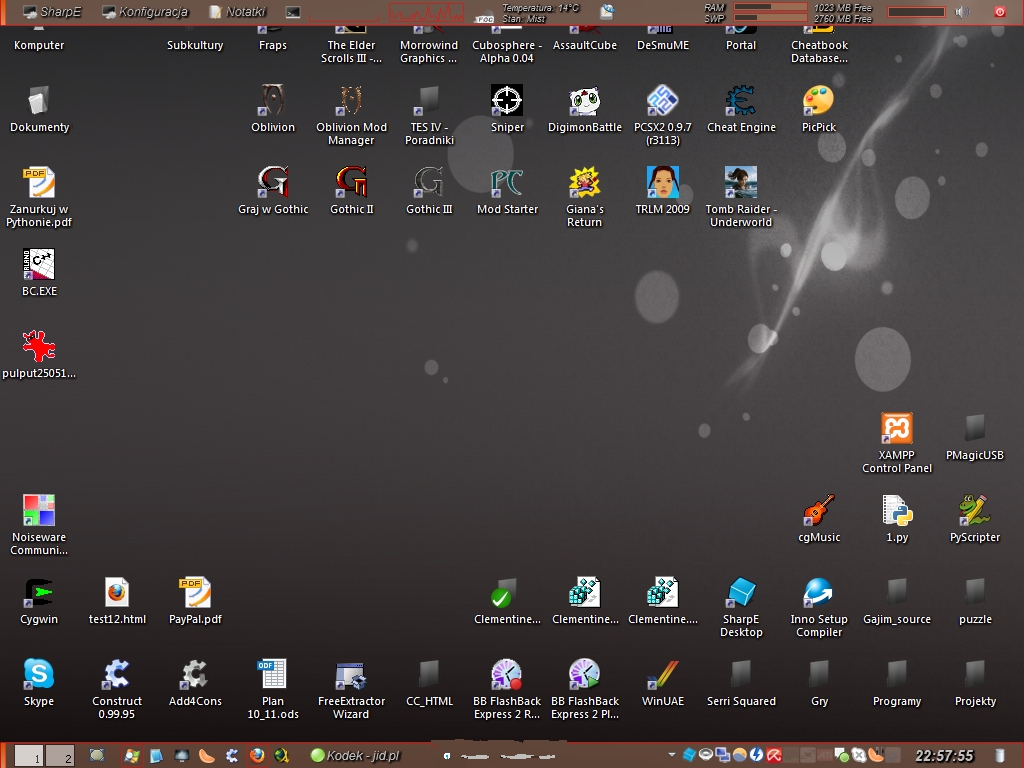
Task: Open the Gothic II game shortcut
Action: tap(352, 183)
